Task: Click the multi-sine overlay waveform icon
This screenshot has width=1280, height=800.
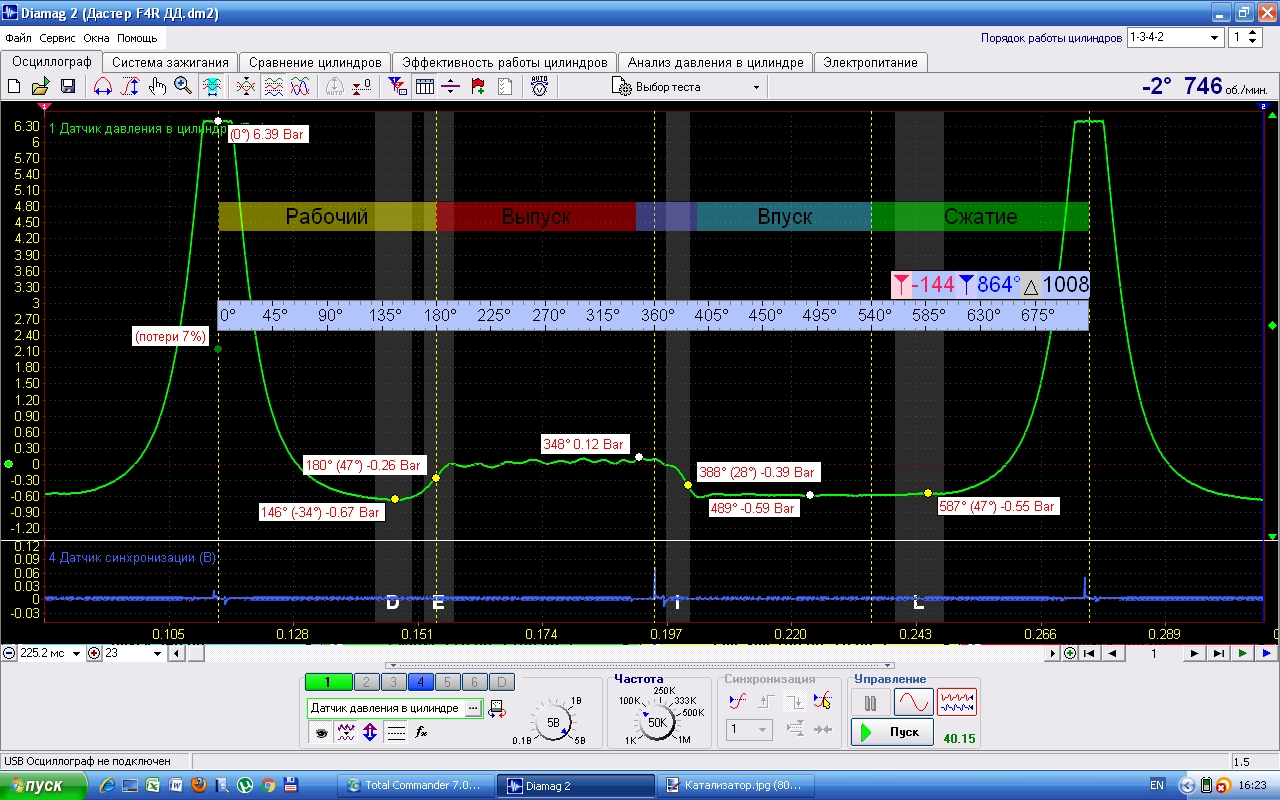Action: click(300, 87)
